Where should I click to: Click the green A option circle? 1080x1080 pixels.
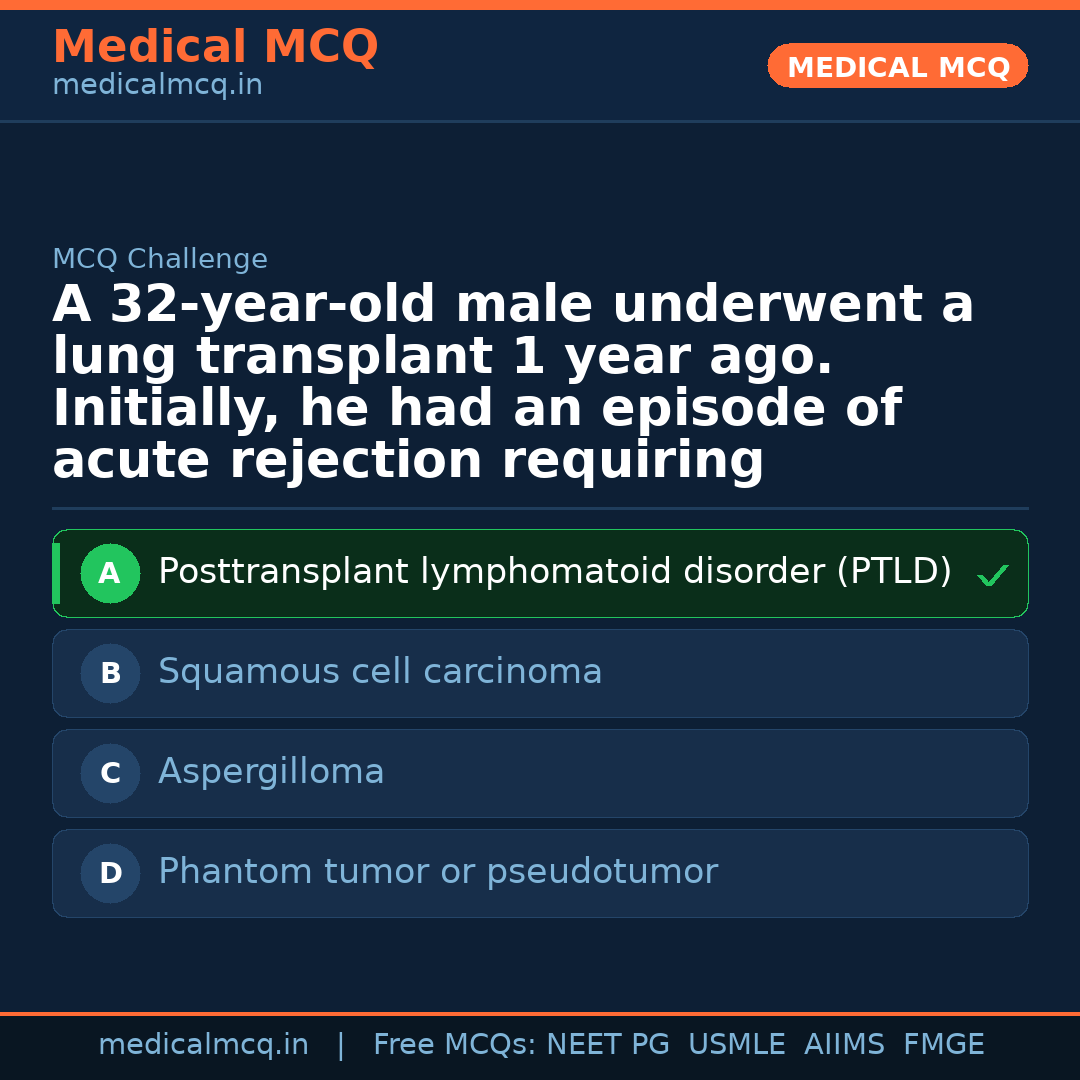click(110, 574)
